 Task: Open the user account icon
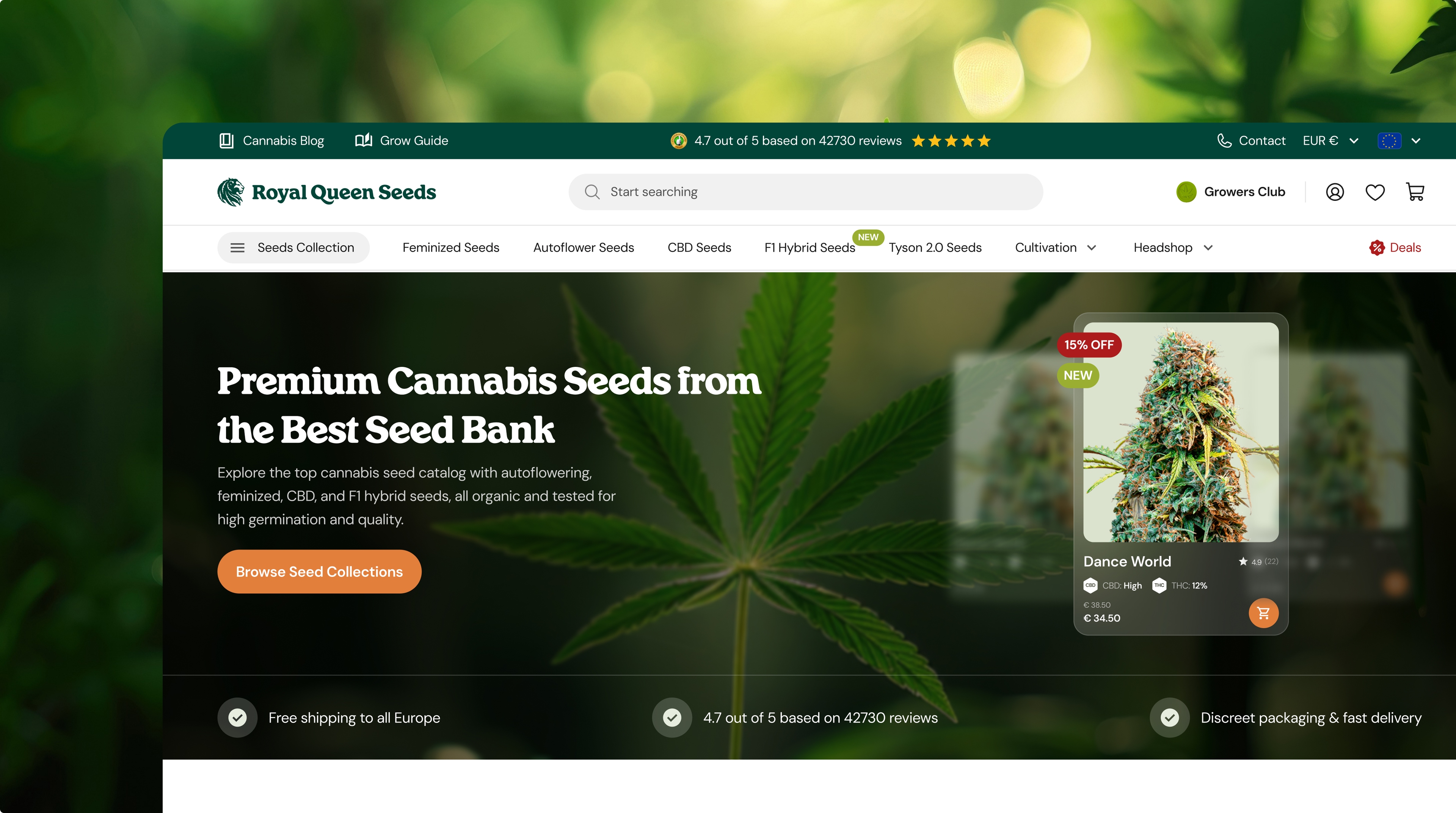(x=1335, y=192)
